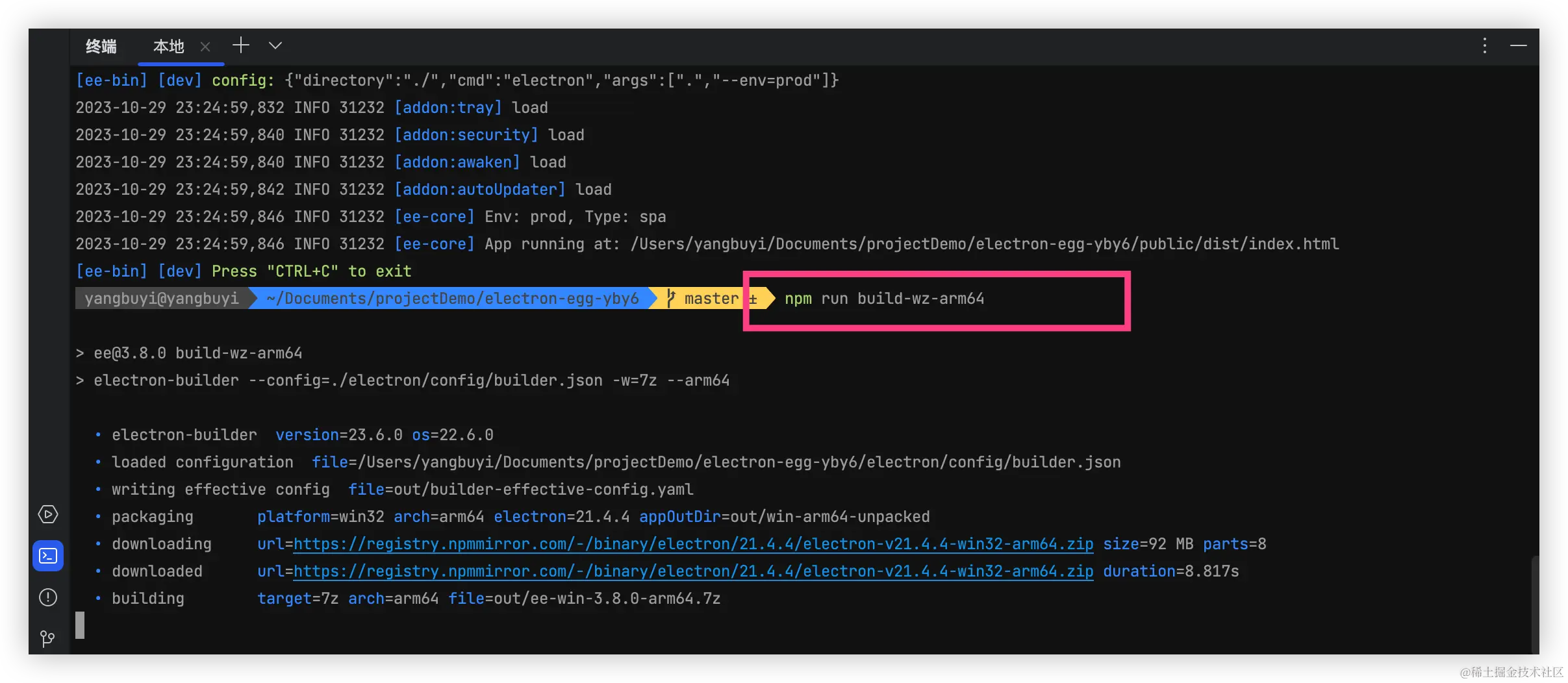The image size is (1568, 683).
Task: Click the 'Press "CTRL+C" to exit' message
Action: (312, 271)
